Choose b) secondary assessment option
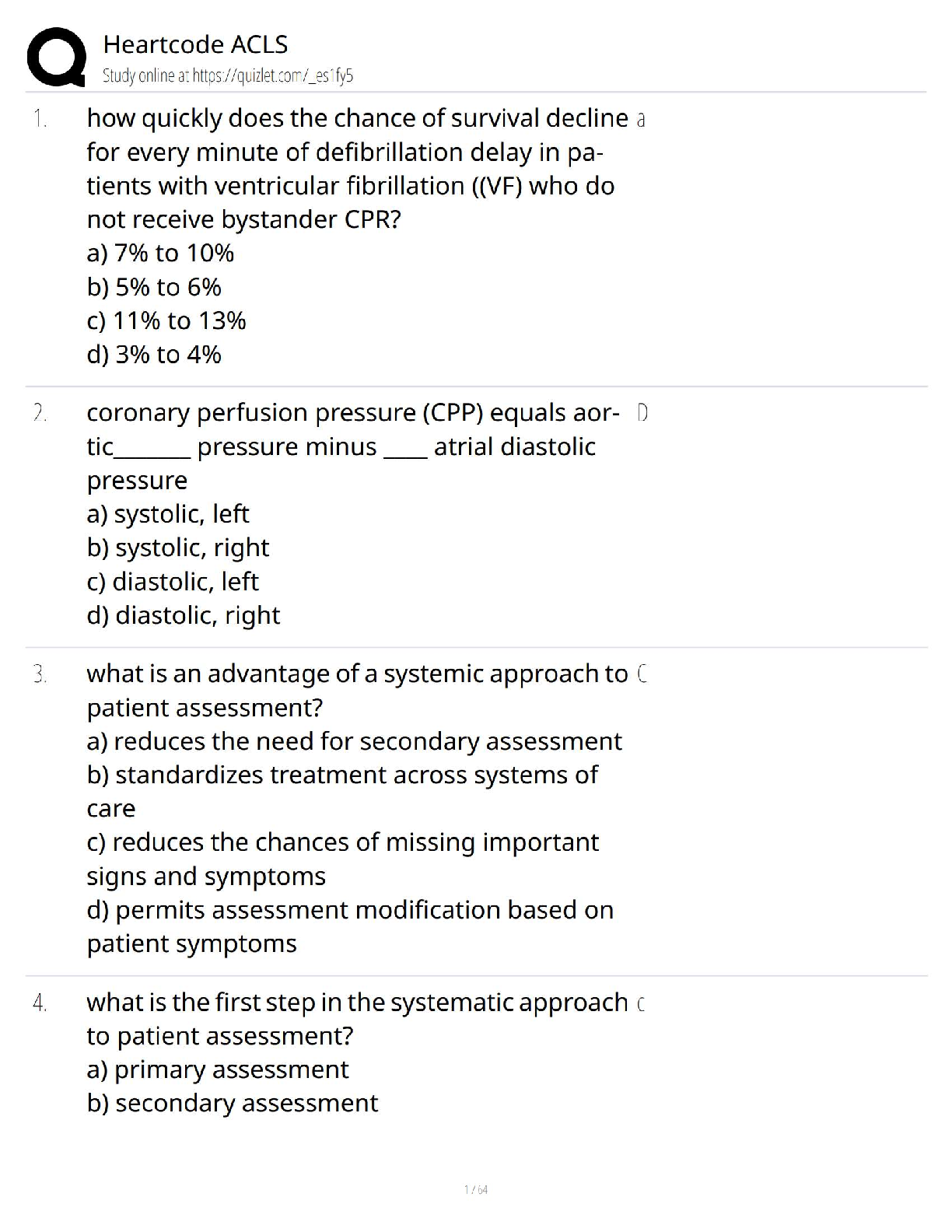Screen dimensions: 952x1232 pyautogui.click(x=233, y=1104)
